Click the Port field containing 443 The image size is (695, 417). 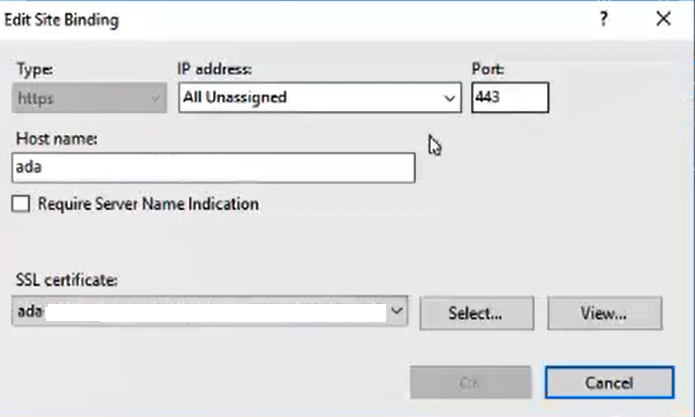510,98
